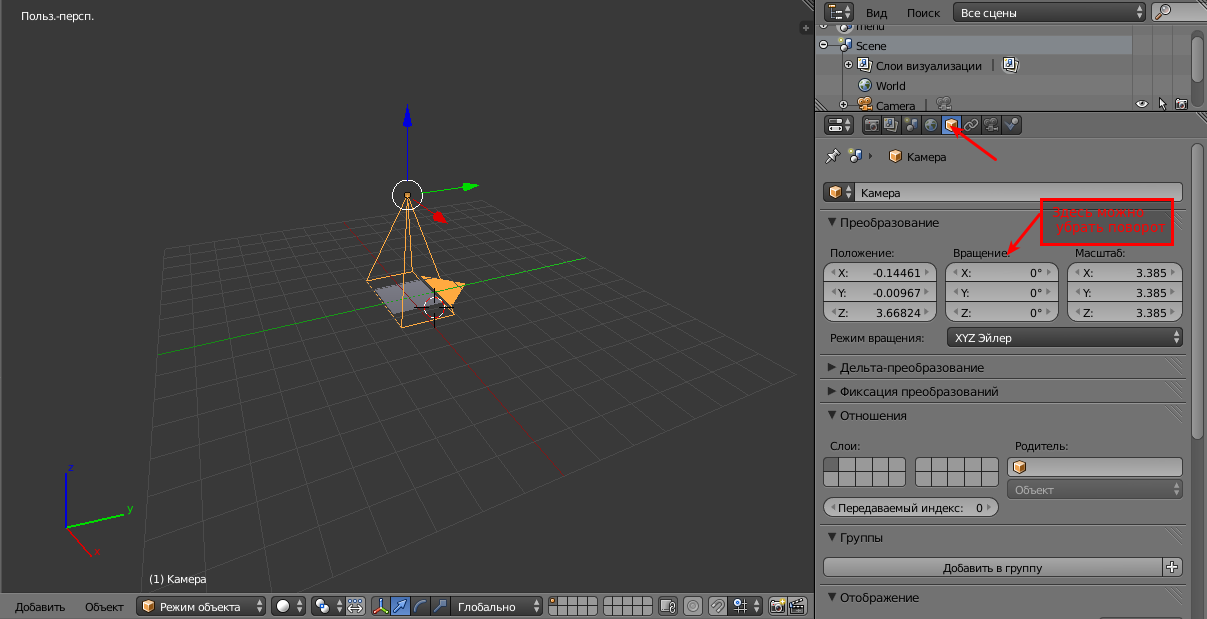Open the 'Режим объекта' mode dropdown
Viewport: 1207px width, 619px height.
point(202,606)
